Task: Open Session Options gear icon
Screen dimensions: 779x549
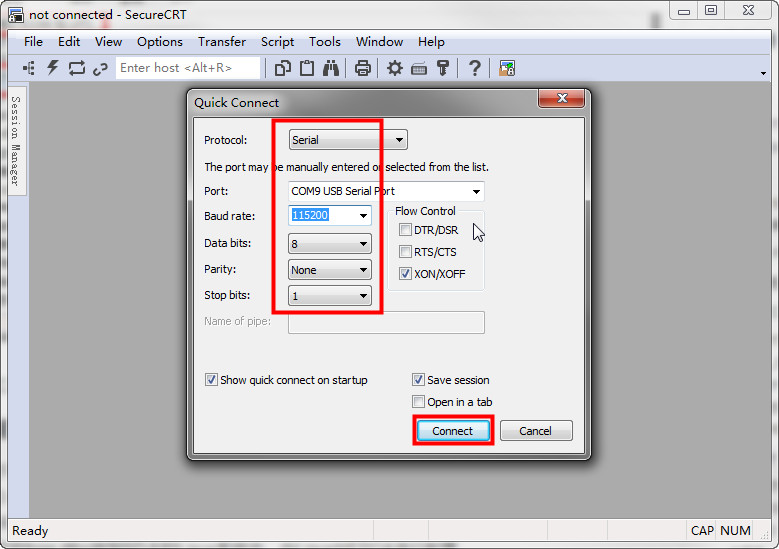Action: tap(394, 68)
